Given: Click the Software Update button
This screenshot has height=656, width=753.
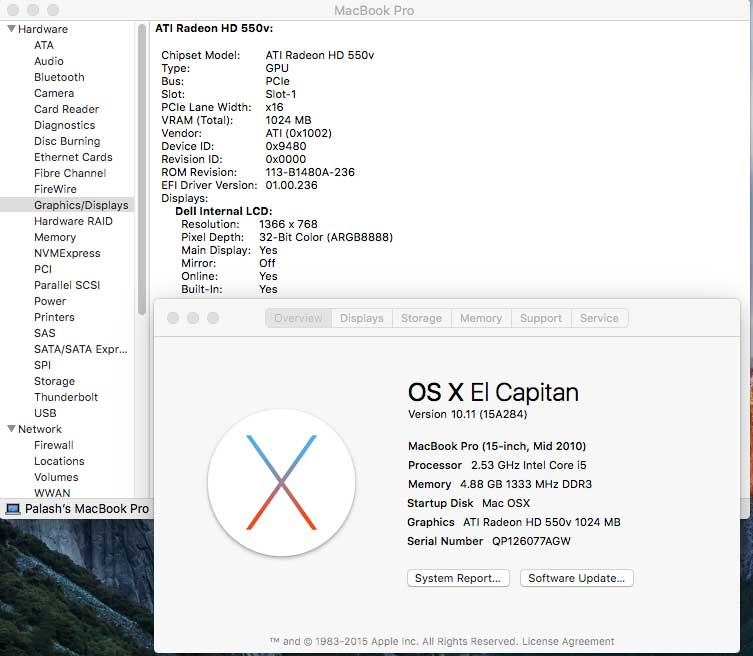Looking at the screenshot, I should click(x=576, y=578).
